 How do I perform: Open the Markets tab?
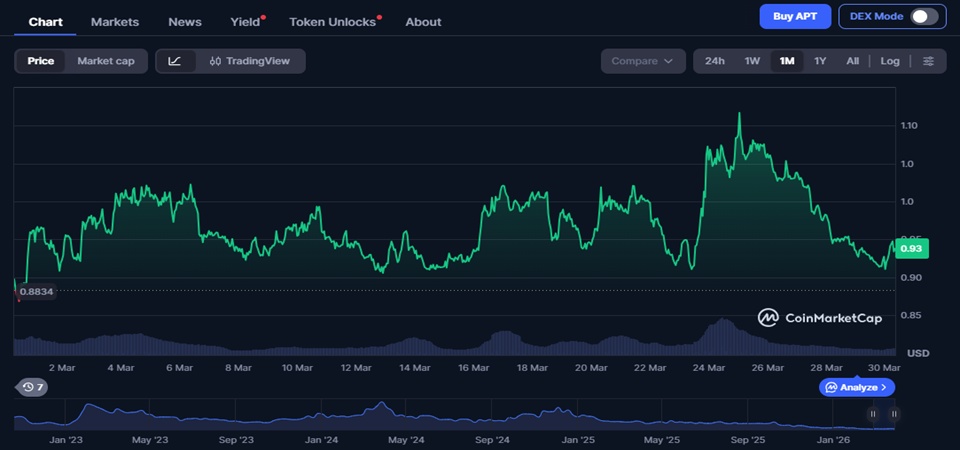point(115,22)
